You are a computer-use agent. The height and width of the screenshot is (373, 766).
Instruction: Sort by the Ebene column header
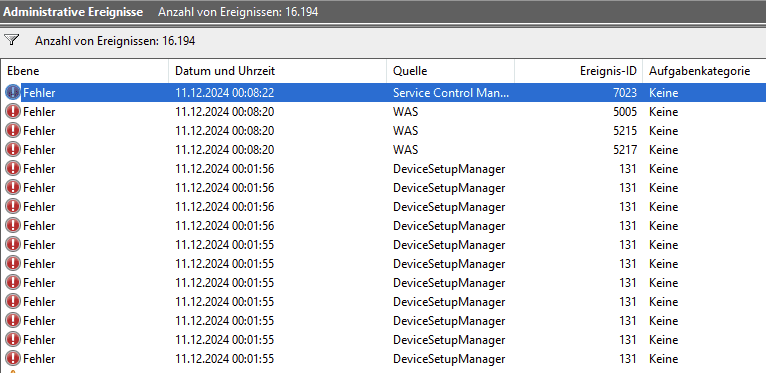(85, 71)
